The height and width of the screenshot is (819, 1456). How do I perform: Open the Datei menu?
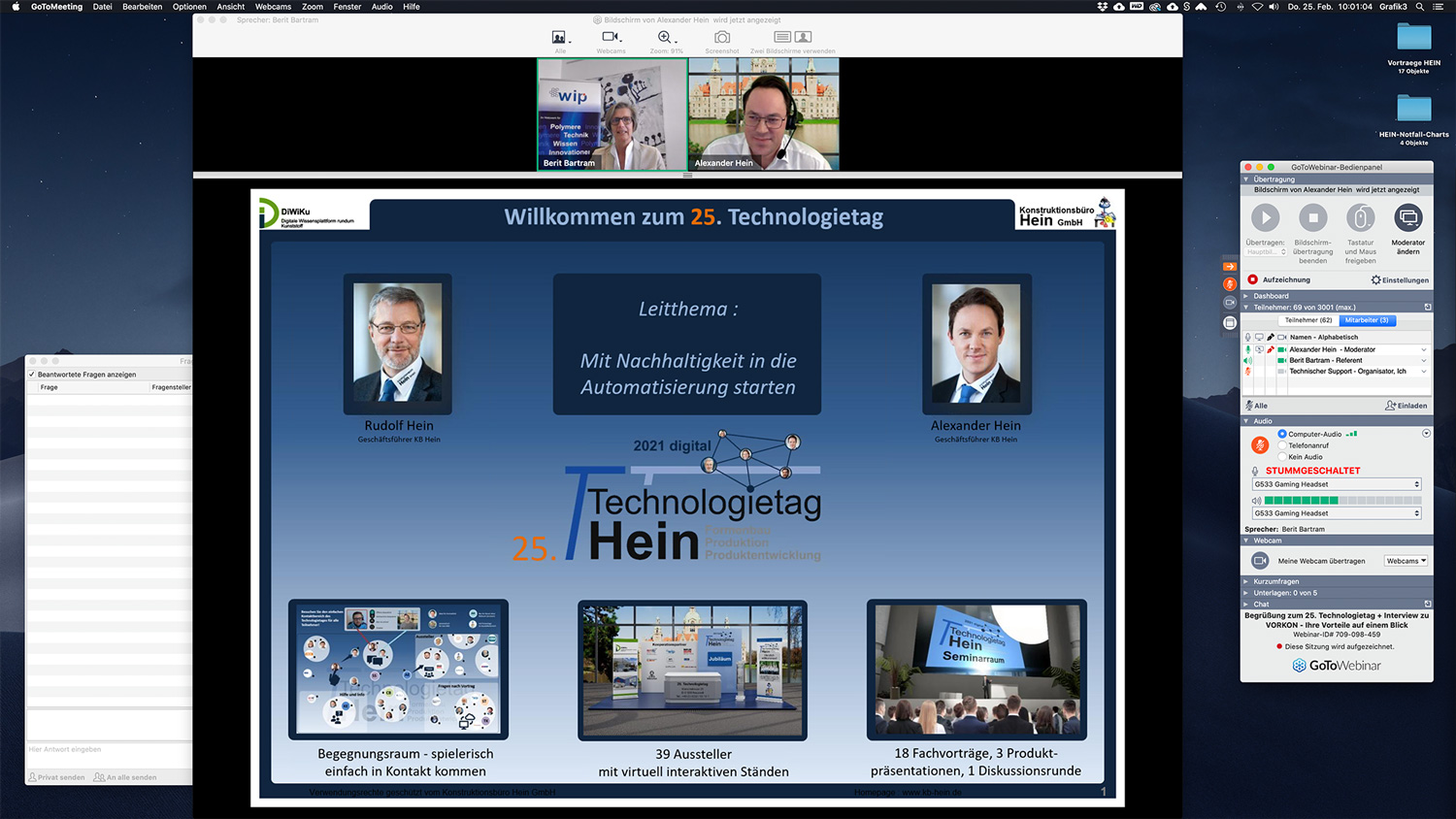click(x=103, y=7)
